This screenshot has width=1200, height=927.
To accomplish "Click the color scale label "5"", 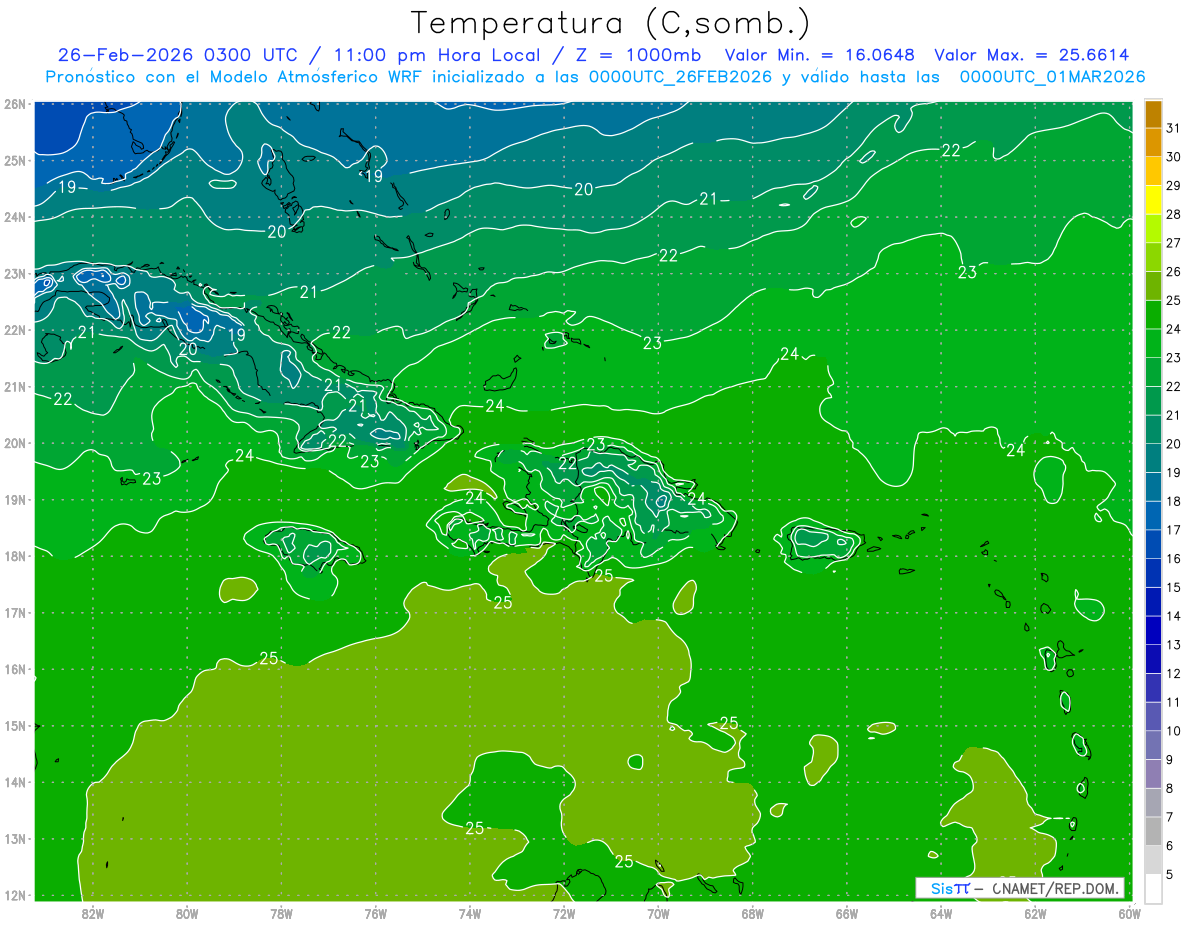I will pos(1171,875).
